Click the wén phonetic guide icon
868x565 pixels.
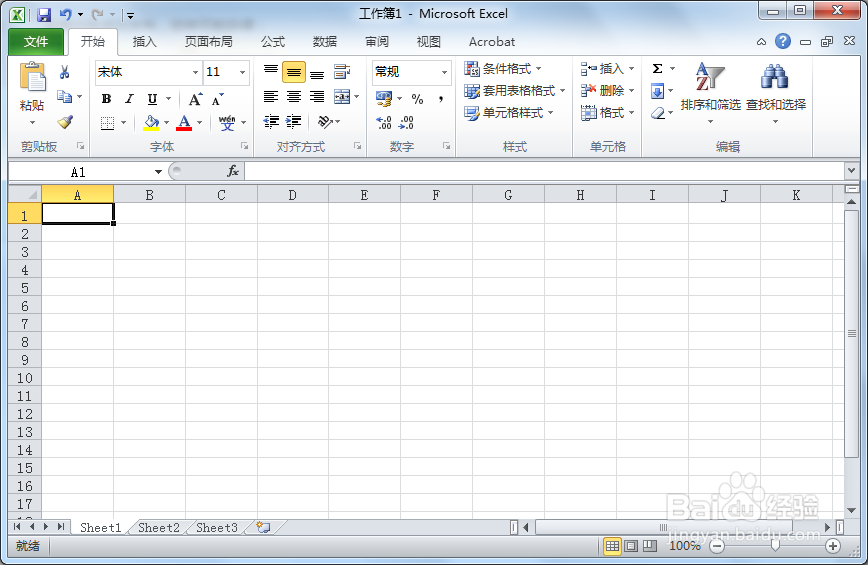point(226,122)
